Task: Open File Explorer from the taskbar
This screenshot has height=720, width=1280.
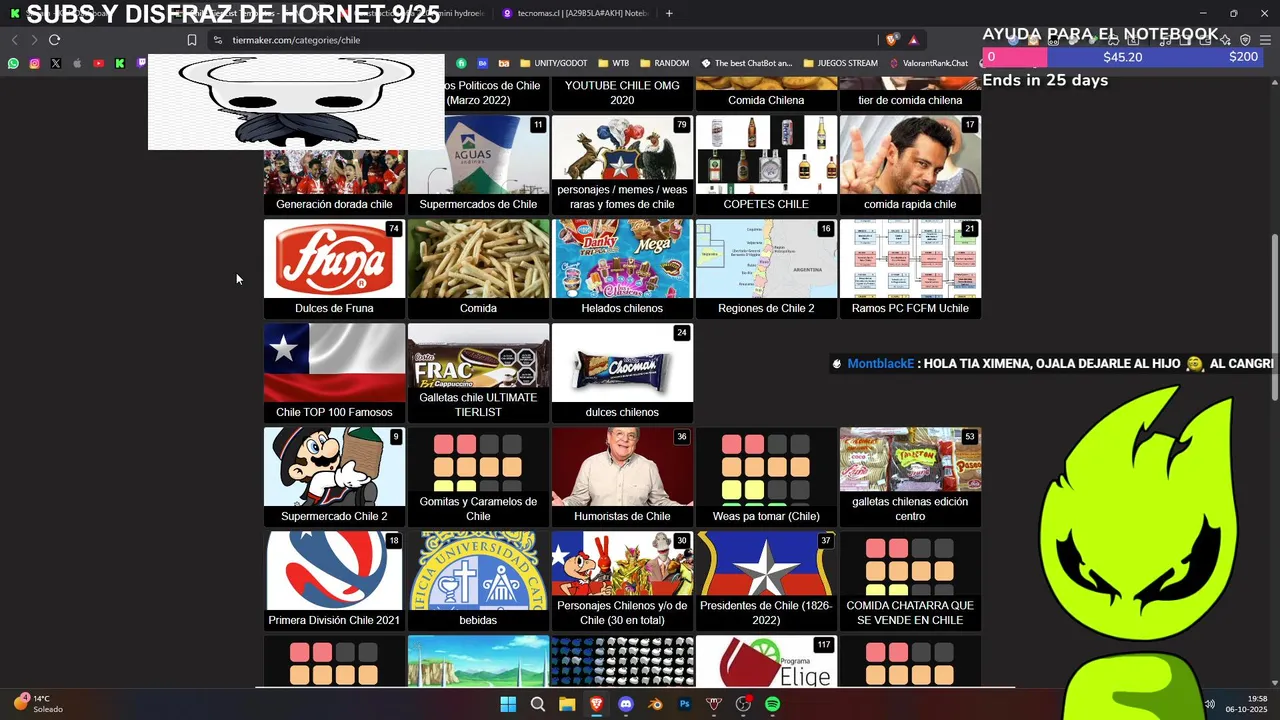Action: point(567,704)
